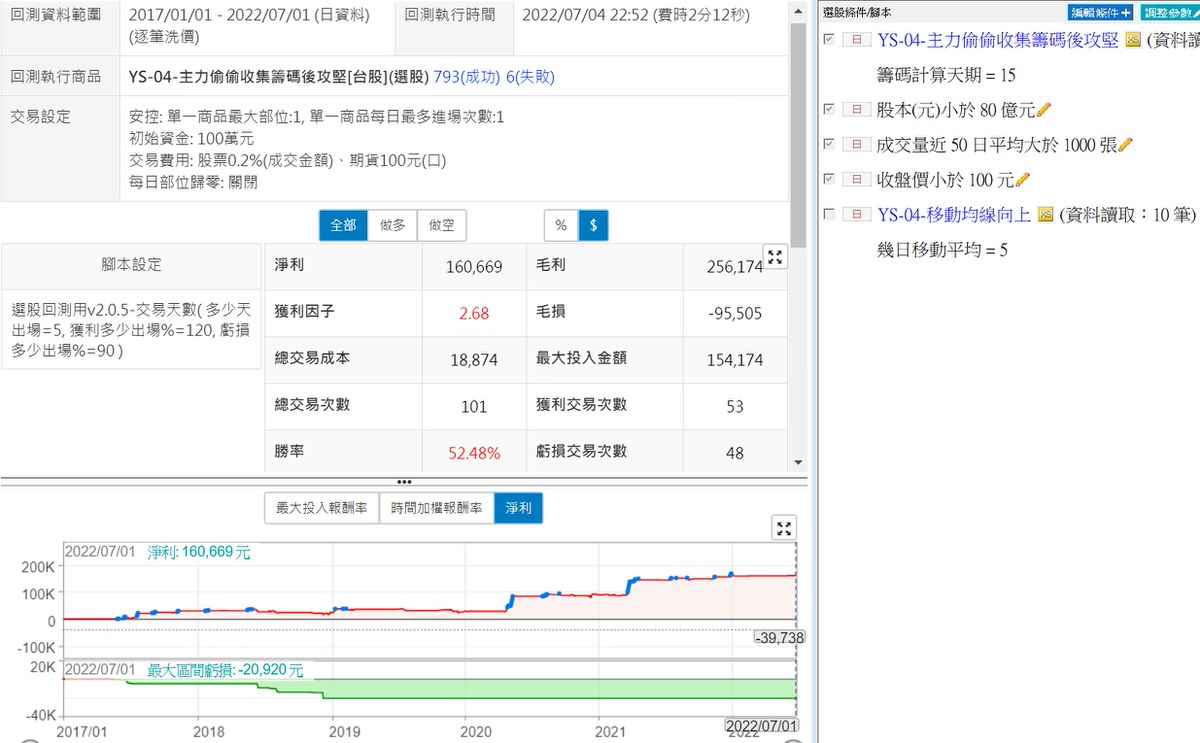This screenshot has width=1200, height=743.
Task: Click scroll-up arrow at top of results panel
Action: pyautogui.click(x=798, y=12)
